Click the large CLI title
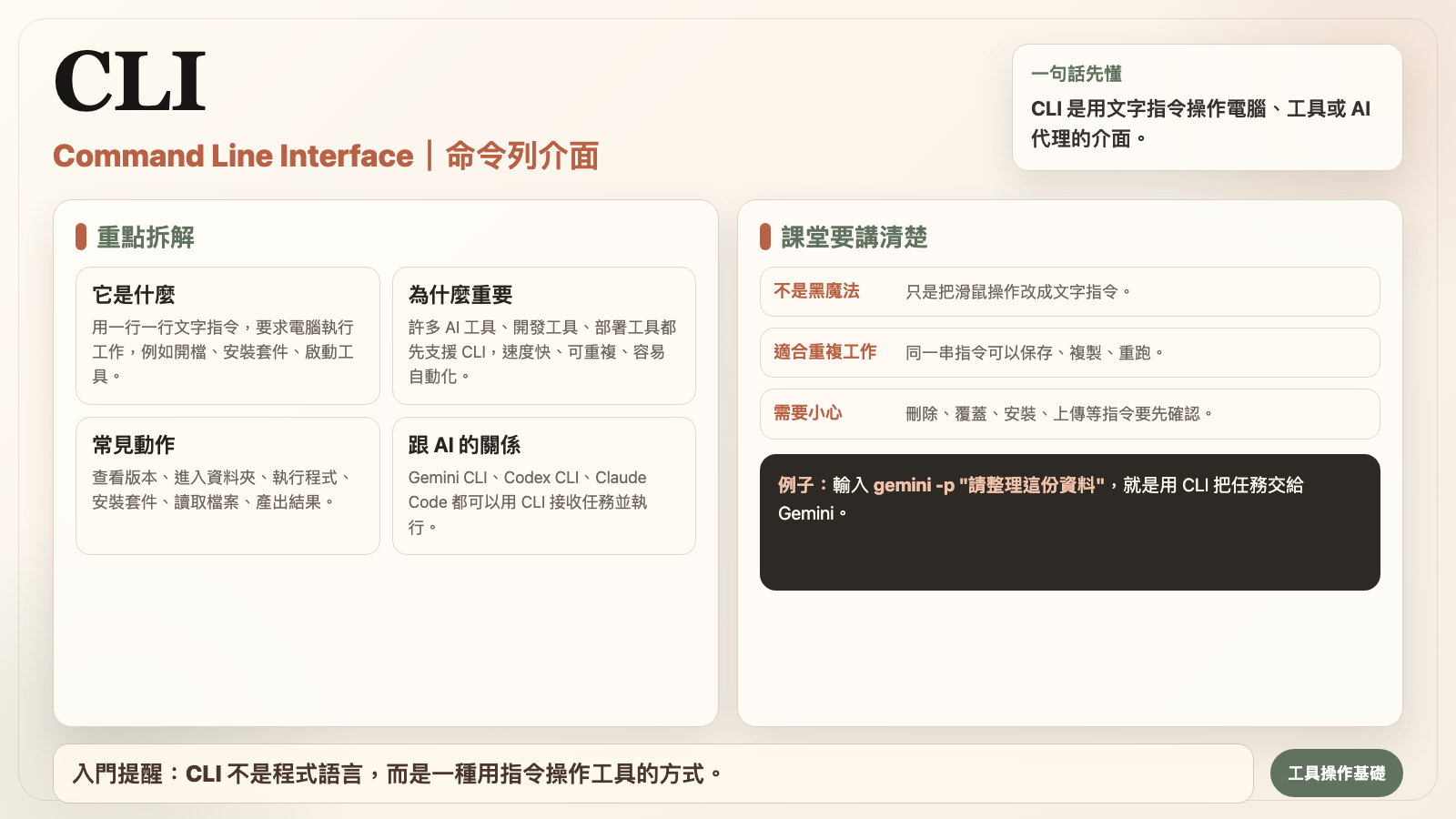The image size is (1456, 819). [130, 82]
